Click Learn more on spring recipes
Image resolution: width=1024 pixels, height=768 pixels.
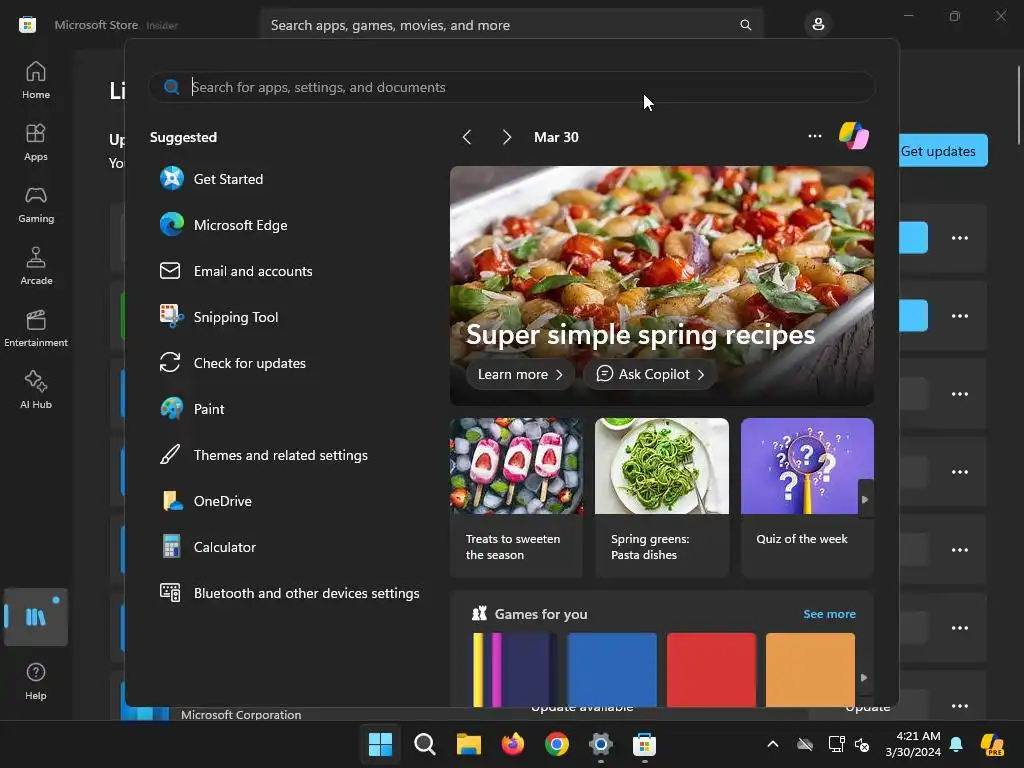point(520,374)
